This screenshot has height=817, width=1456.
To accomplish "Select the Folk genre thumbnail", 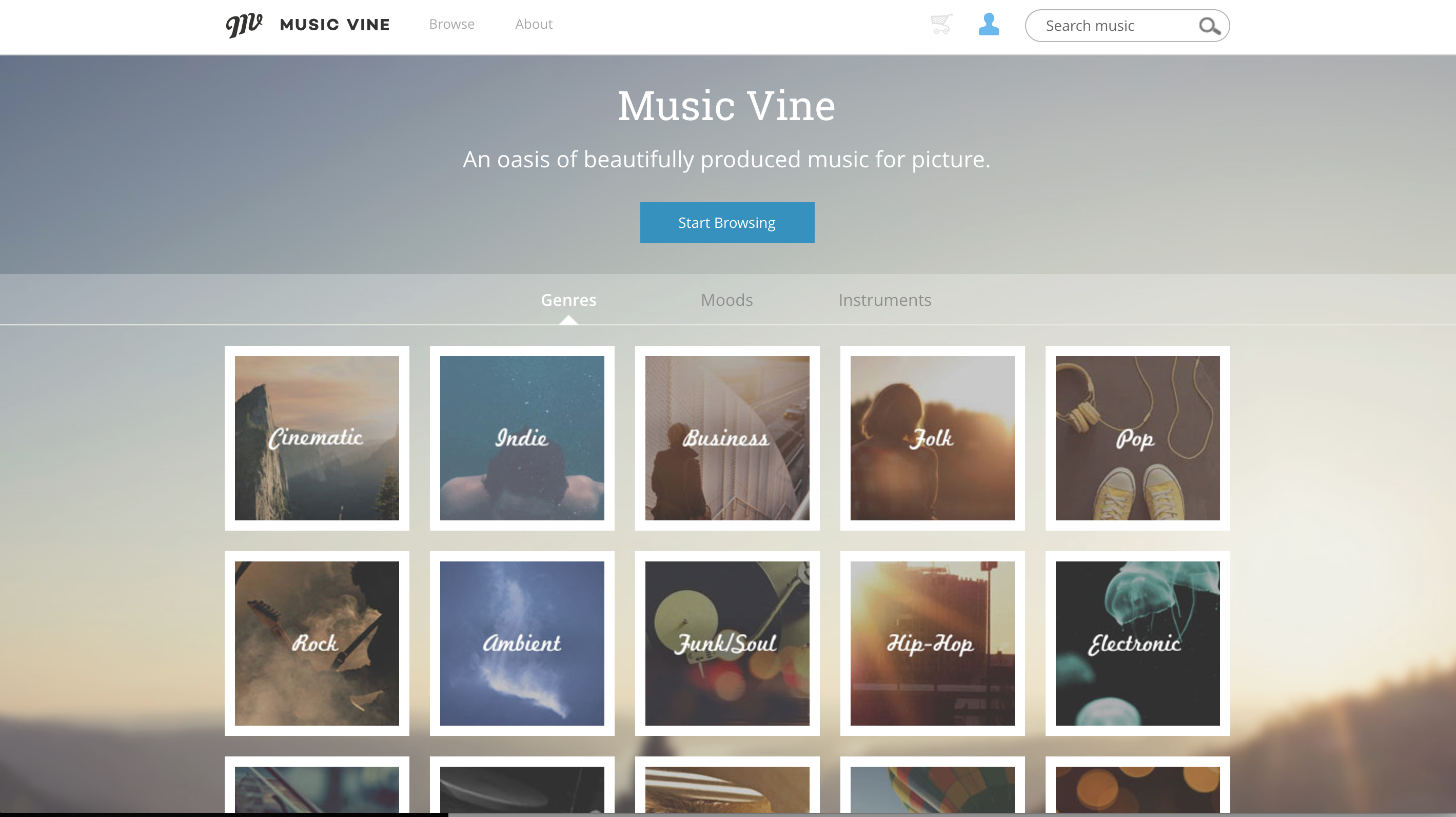I will 932,438.
